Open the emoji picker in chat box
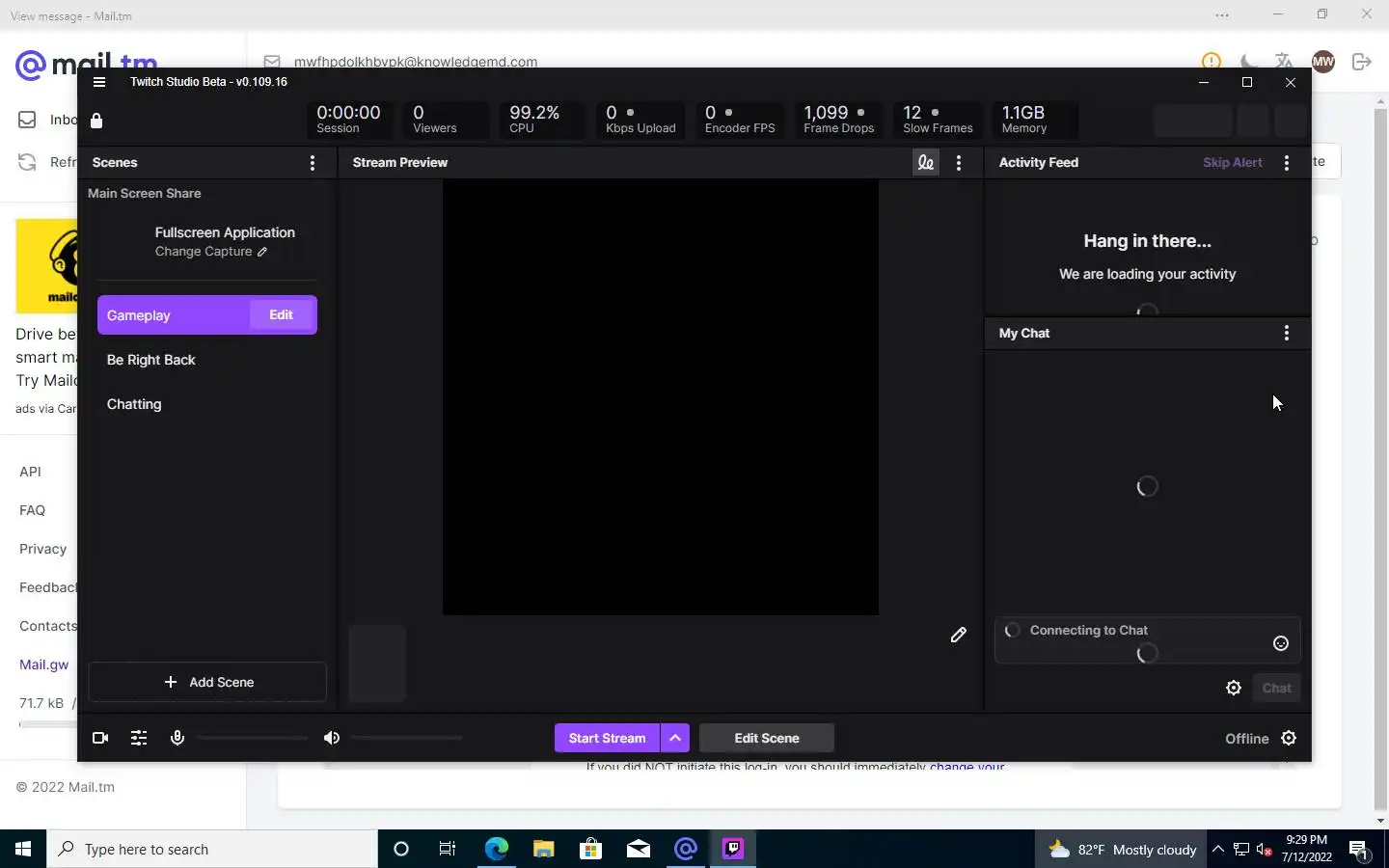 [1281, 643]
